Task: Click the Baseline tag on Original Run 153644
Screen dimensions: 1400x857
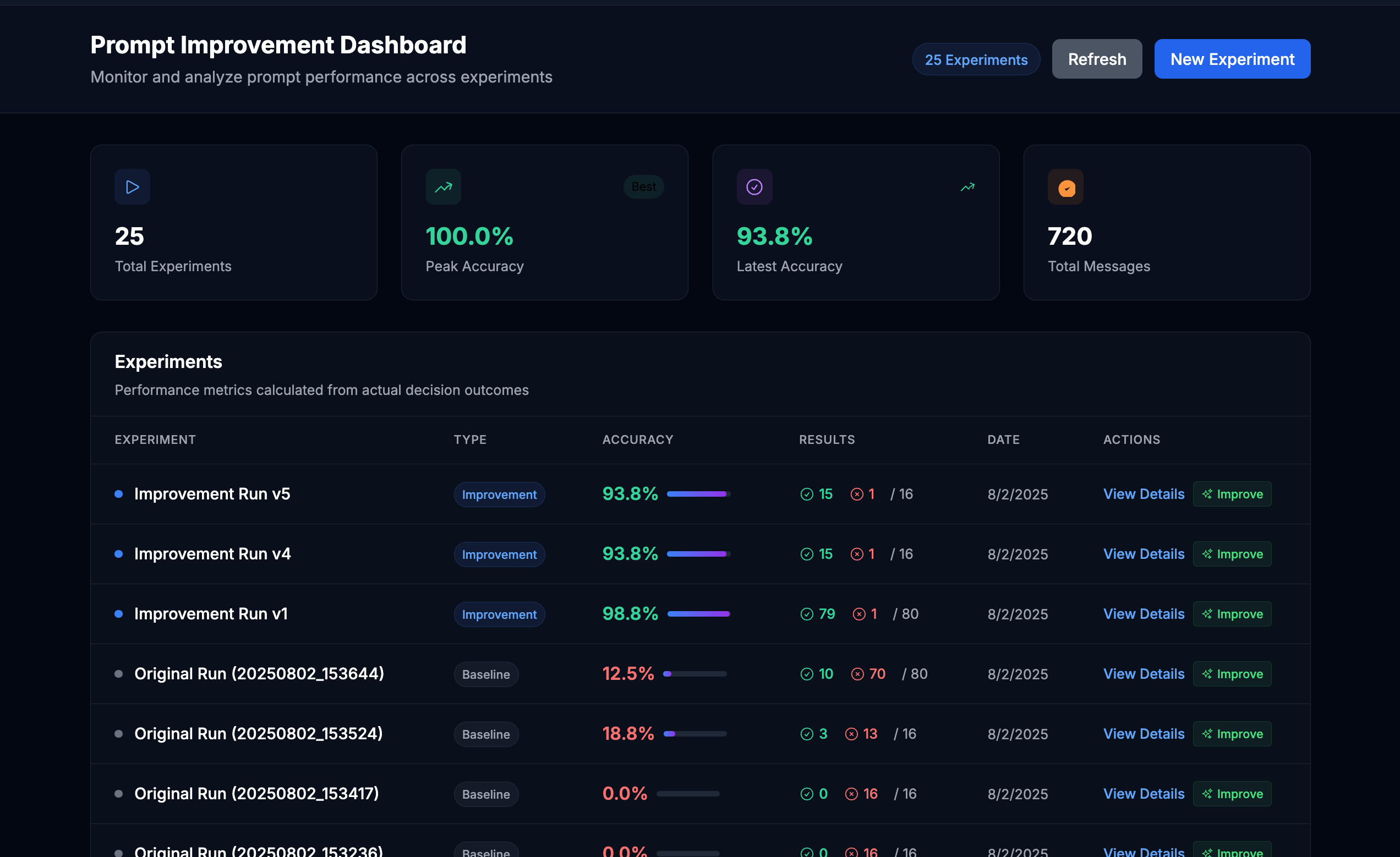Action: (486, 674)
